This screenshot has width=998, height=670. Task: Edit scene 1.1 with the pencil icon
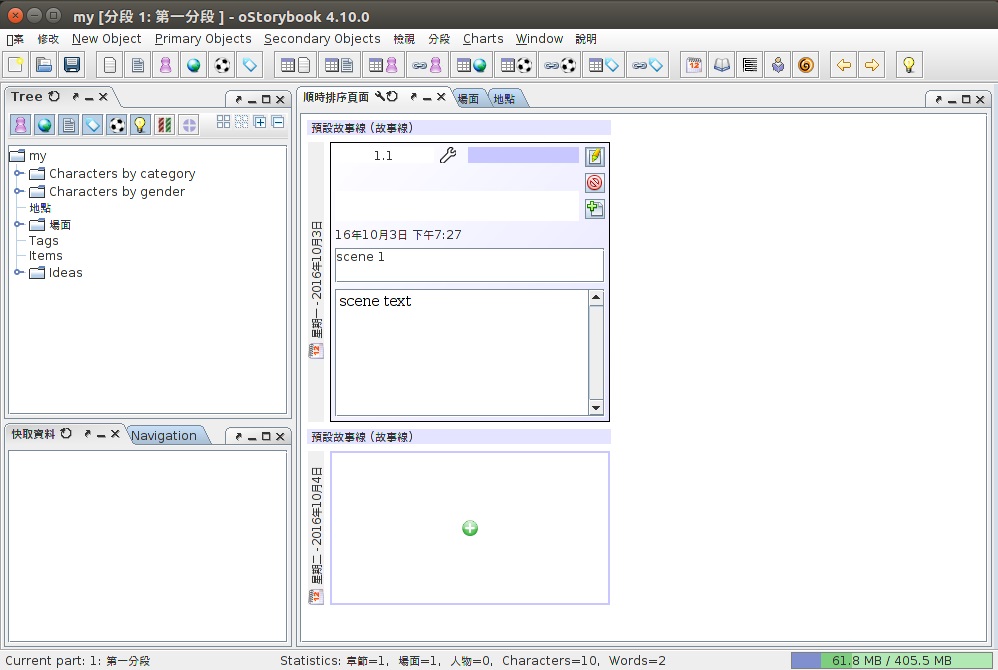coord(594,157)
